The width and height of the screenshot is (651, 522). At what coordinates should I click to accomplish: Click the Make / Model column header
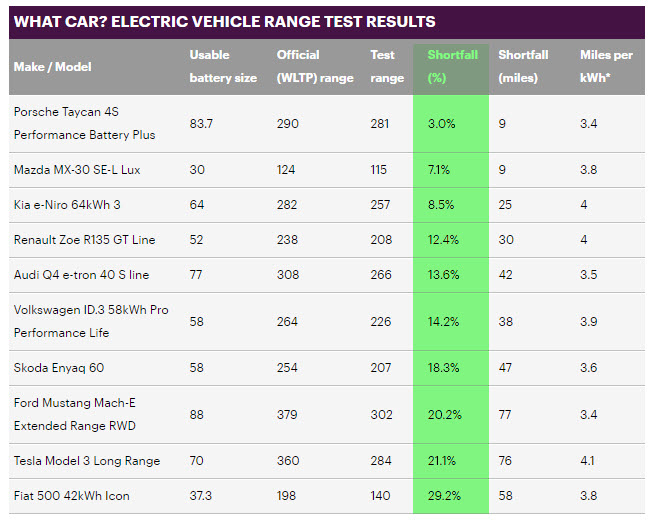click(53, 67)
